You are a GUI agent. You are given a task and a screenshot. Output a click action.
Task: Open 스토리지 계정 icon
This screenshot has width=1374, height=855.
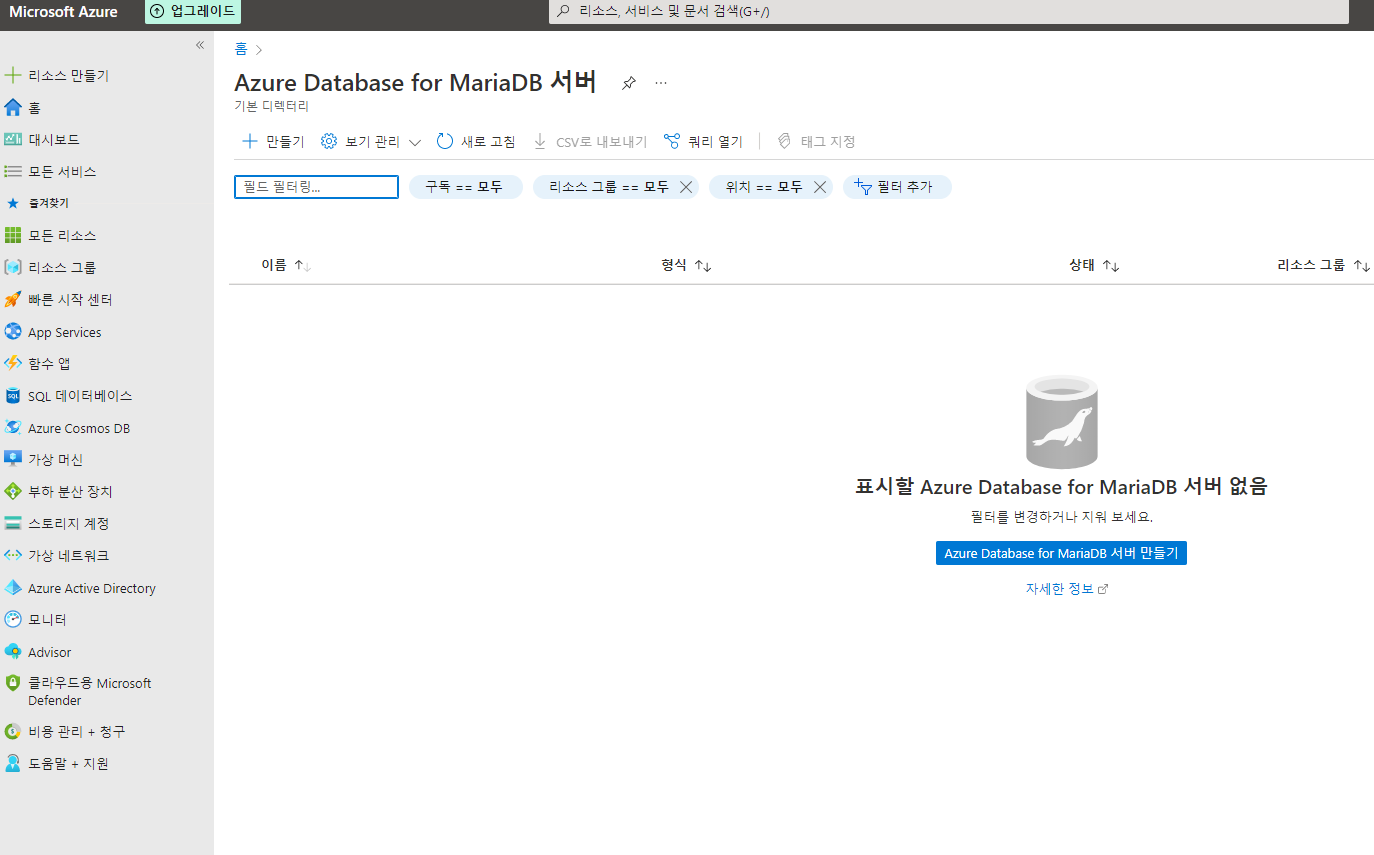point(13,523)
